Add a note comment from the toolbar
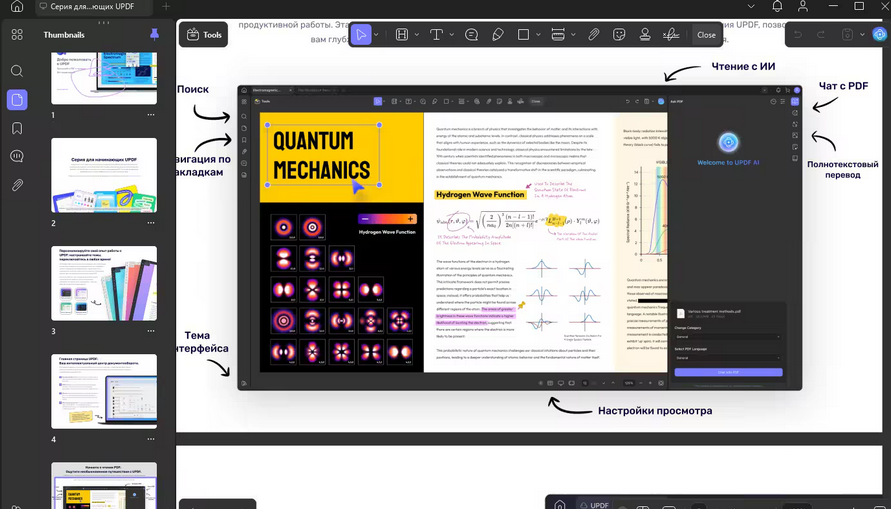The width and height of the screenshot is (891, 509). coord(471,34)
